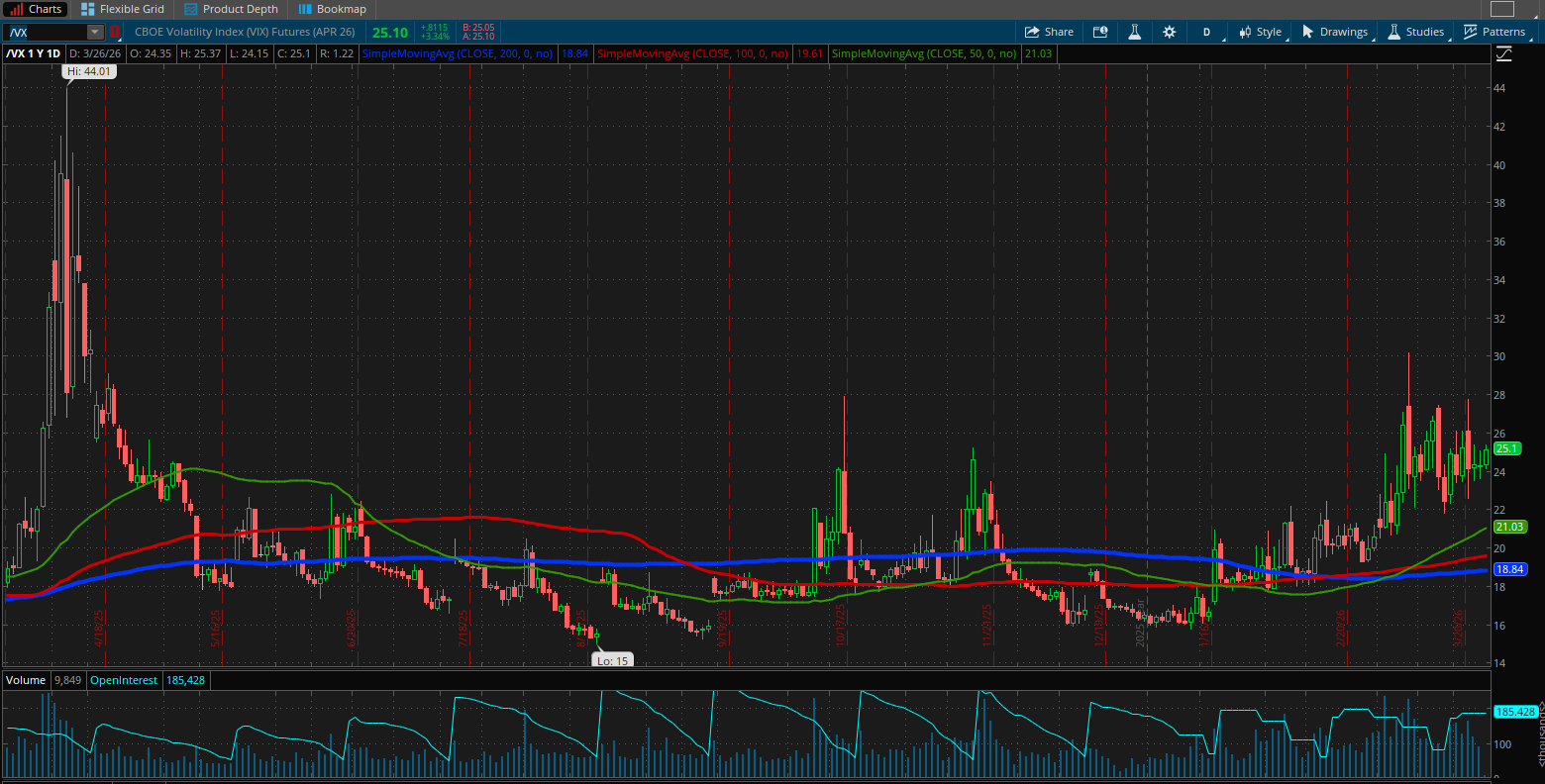Click the Studies beaker icon
This screenshot has width=1545, height=784.
point(1395,32)
